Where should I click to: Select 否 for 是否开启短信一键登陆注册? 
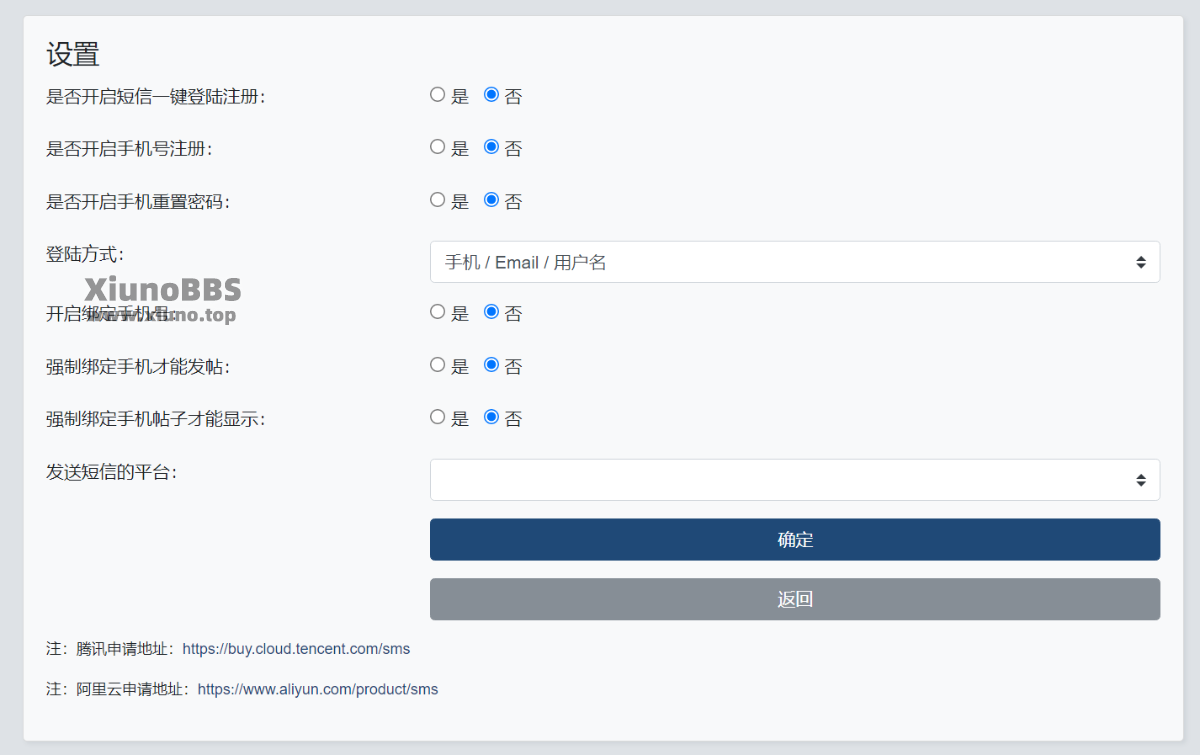tap(491, 95)
